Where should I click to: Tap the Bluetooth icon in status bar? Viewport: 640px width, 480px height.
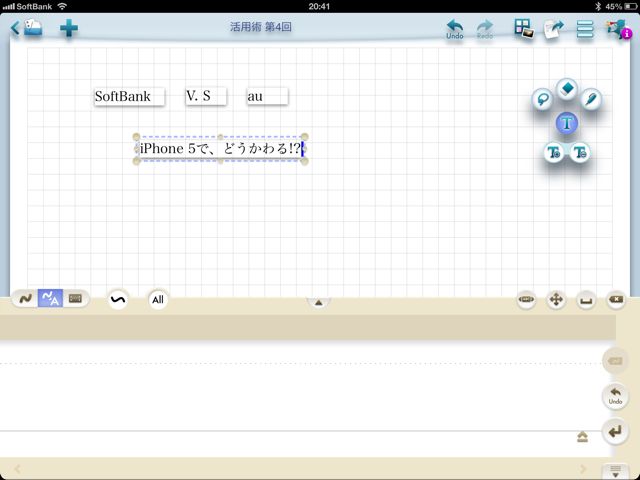[598, 7]
